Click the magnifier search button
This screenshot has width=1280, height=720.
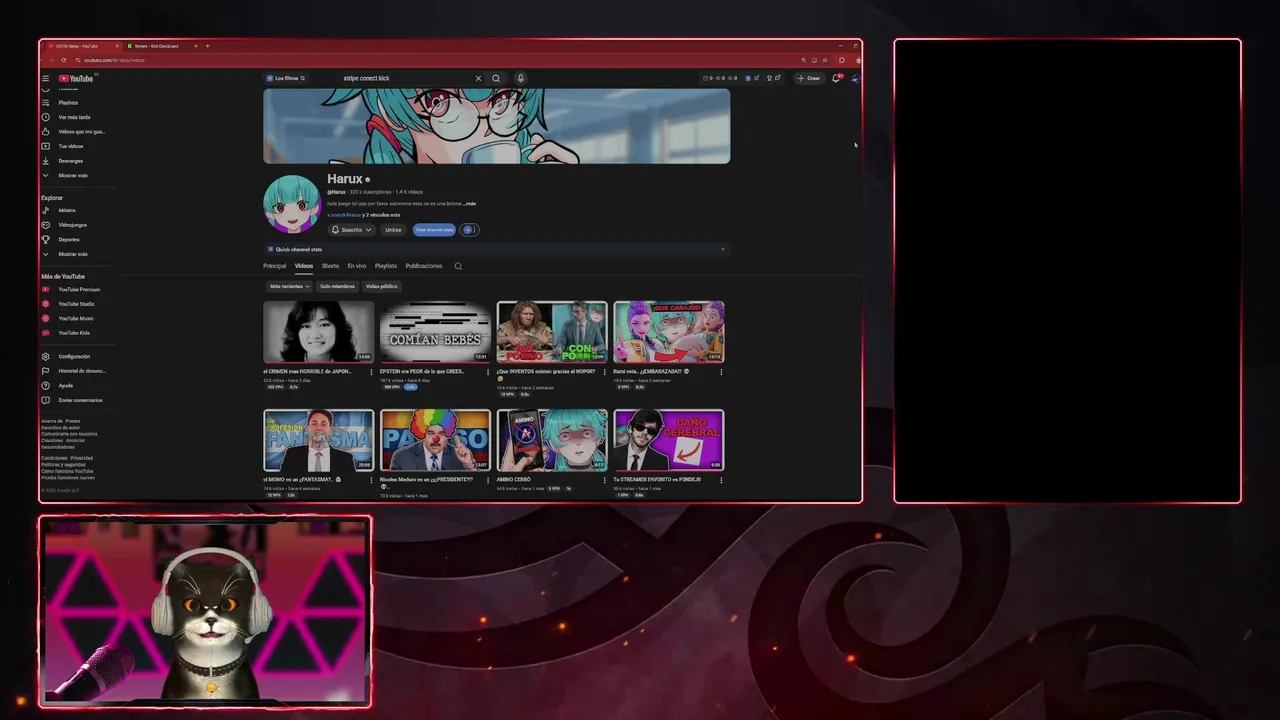(496, 78)
